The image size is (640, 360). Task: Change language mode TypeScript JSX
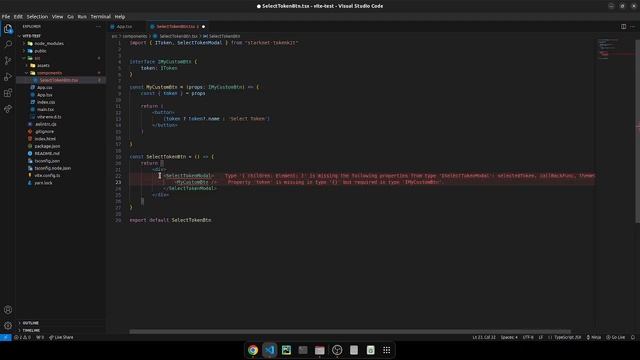coord(567,338)
